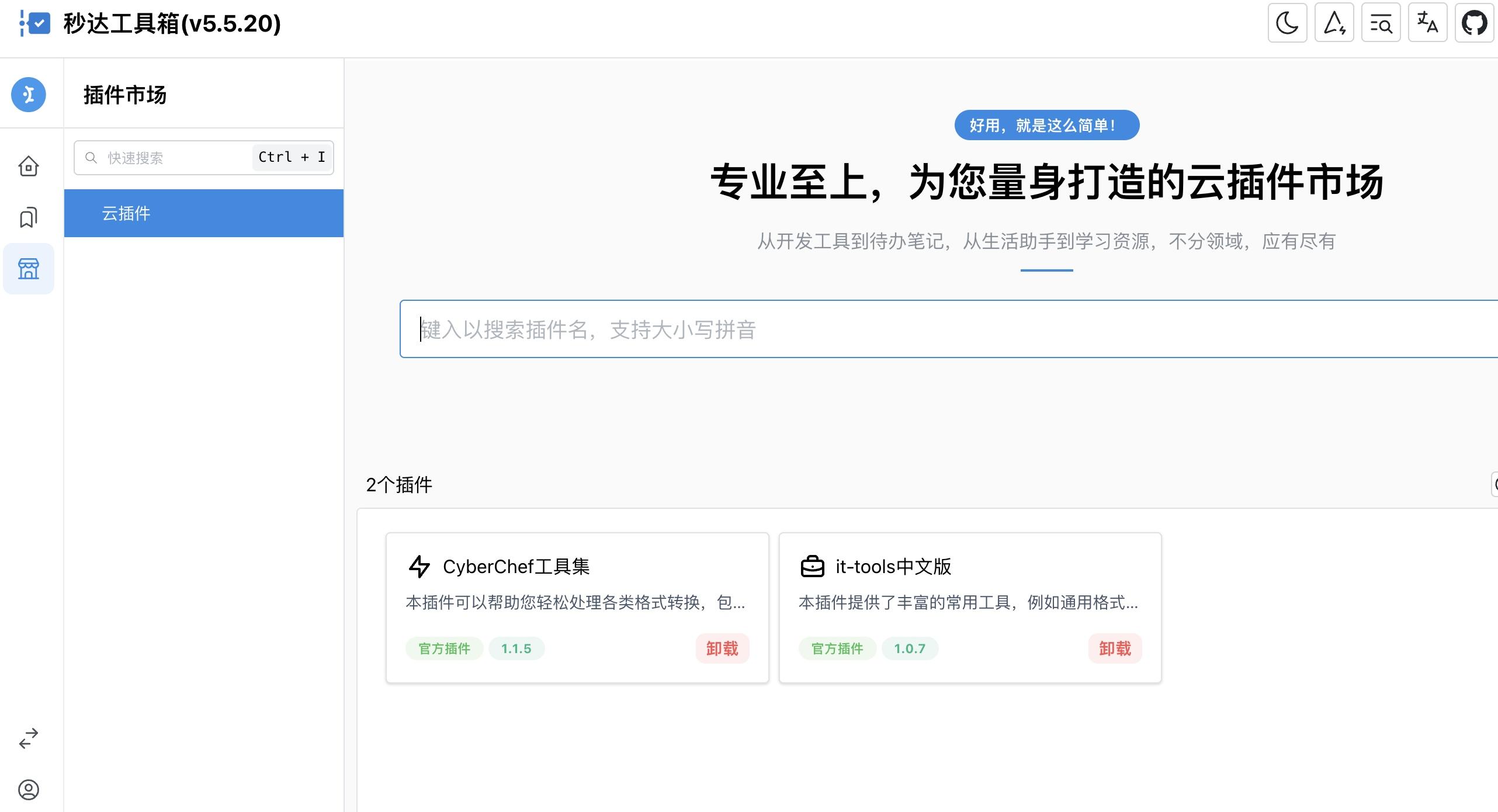This screenshot has height=812, width=1498.
Task: Open the bookmarks sidebar icon
Action: [29, 217]
